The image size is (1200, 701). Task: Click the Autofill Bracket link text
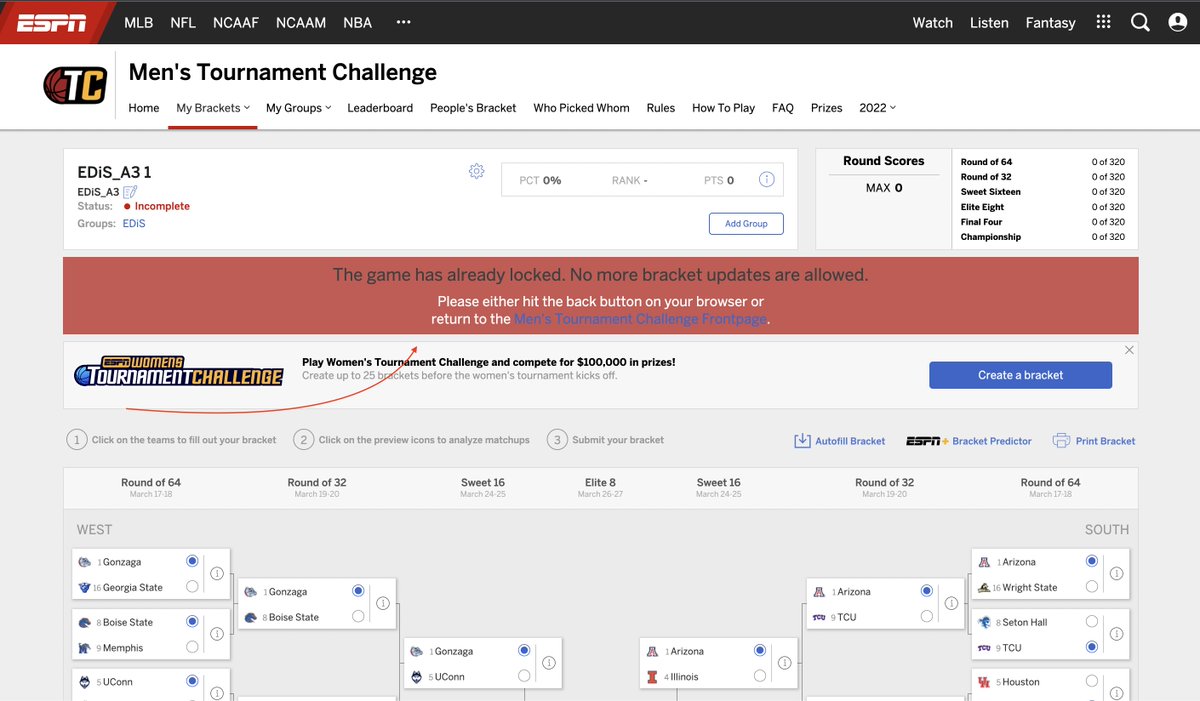point(850,441)
